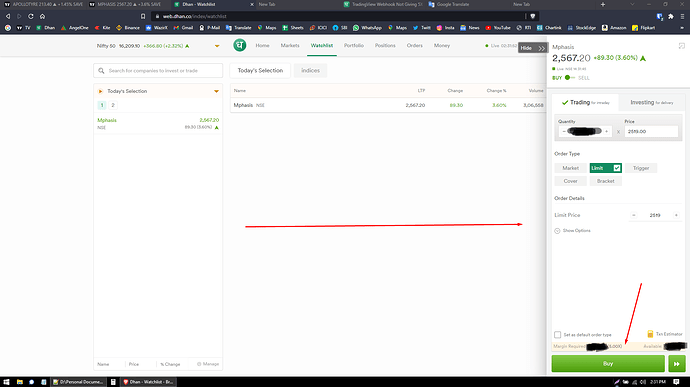The height and width of the screenshot is (387, 690).
Task: Expand the Today's Selection watchlist dropdown
Action: click(217, 91)
